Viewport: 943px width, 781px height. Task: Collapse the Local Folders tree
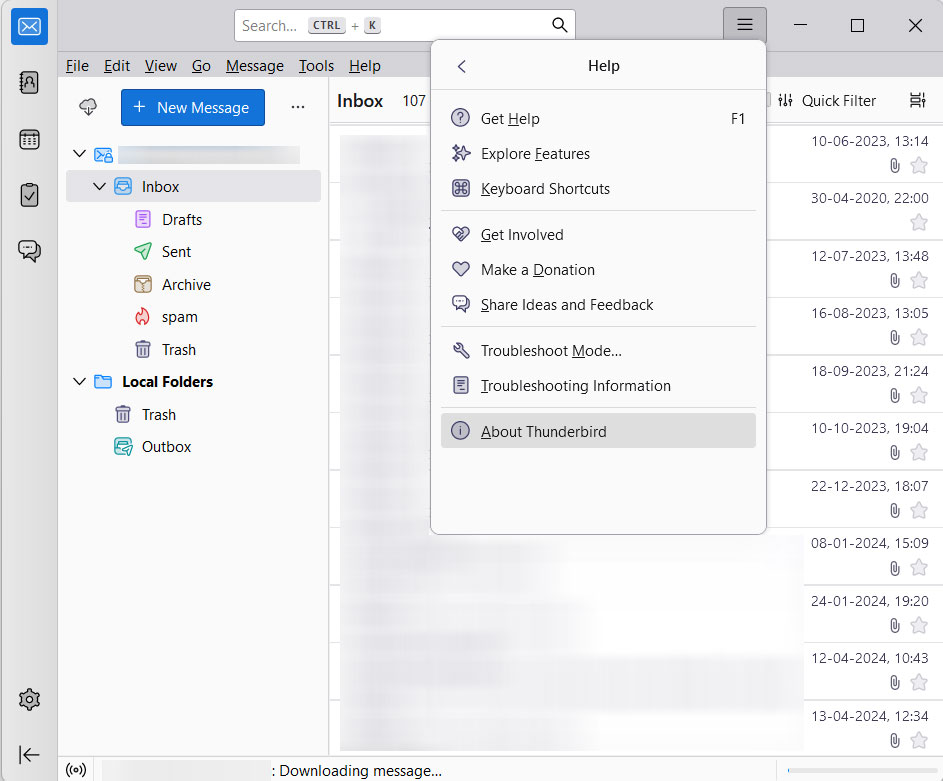click(x=80, y=381)
